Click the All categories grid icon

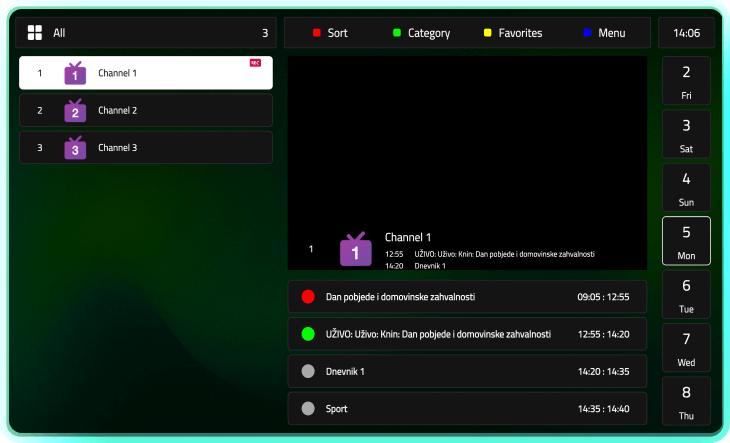35,33
